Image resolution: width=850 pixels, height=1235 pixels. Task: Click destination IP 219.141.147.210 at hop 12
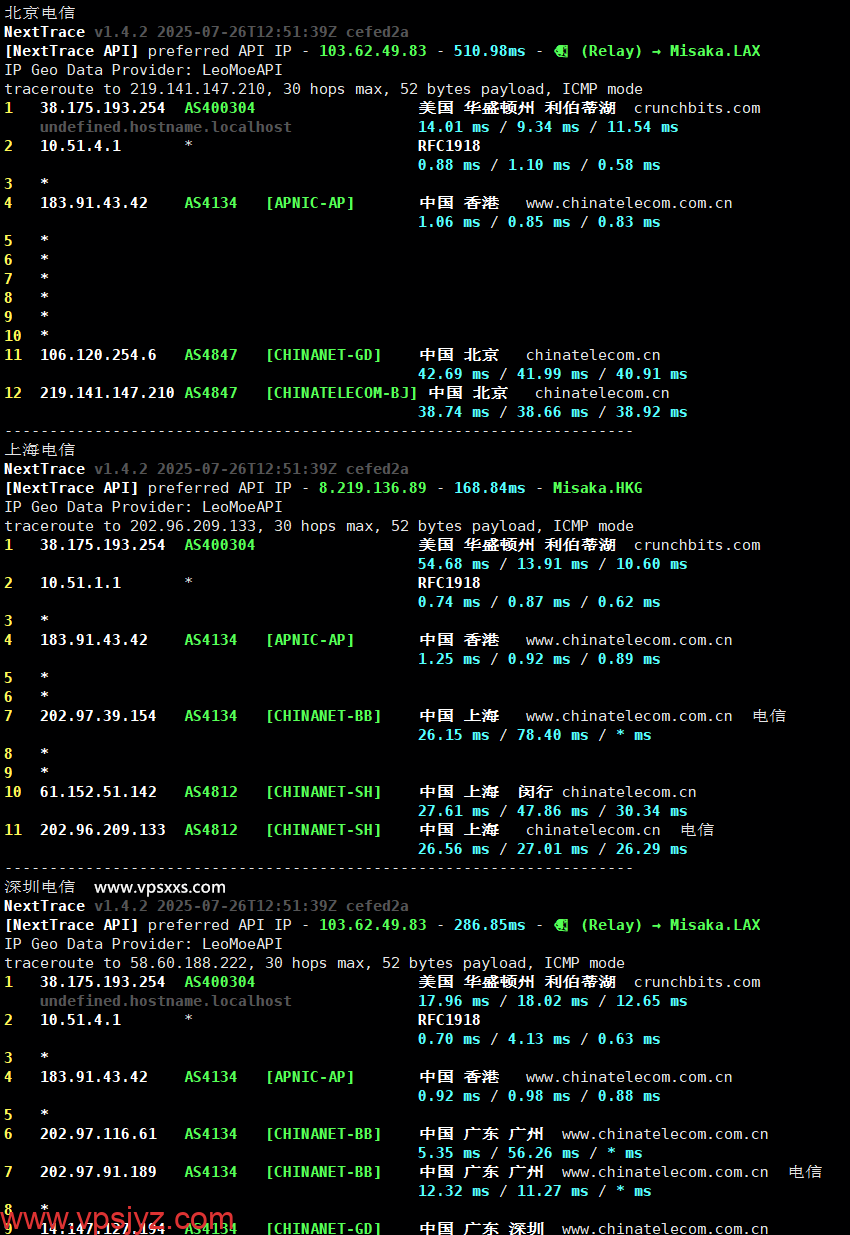coord(107,393)
